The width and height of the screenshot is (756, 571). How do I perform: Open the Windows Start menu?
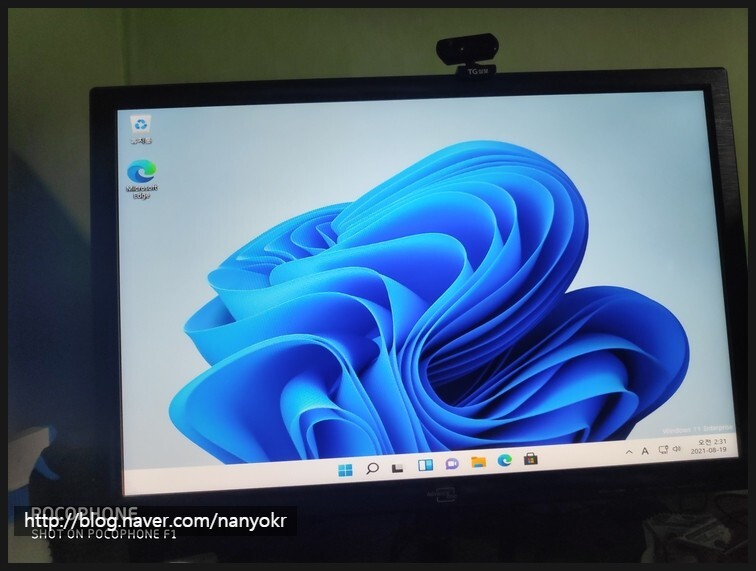(x=345, y=470)
